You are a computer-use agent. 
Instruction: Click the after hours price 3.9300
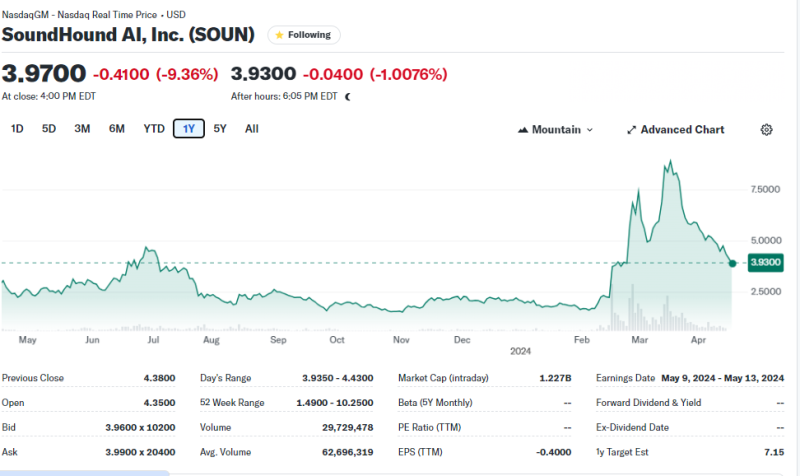click(x=263, y=73)
